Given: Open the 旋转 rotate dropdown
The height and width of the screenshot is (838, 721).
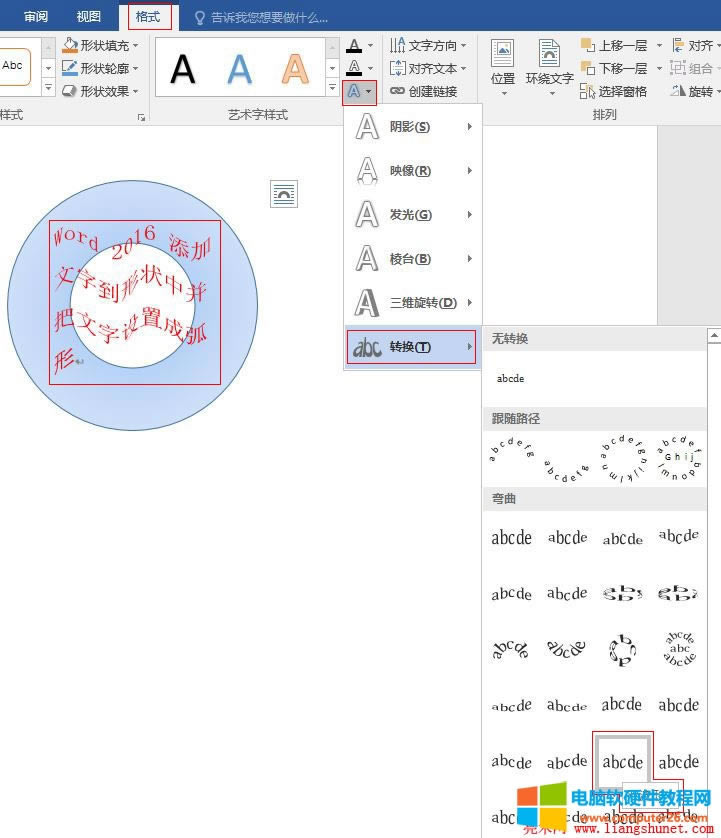Looking at the screenshot, I should 696,91.
